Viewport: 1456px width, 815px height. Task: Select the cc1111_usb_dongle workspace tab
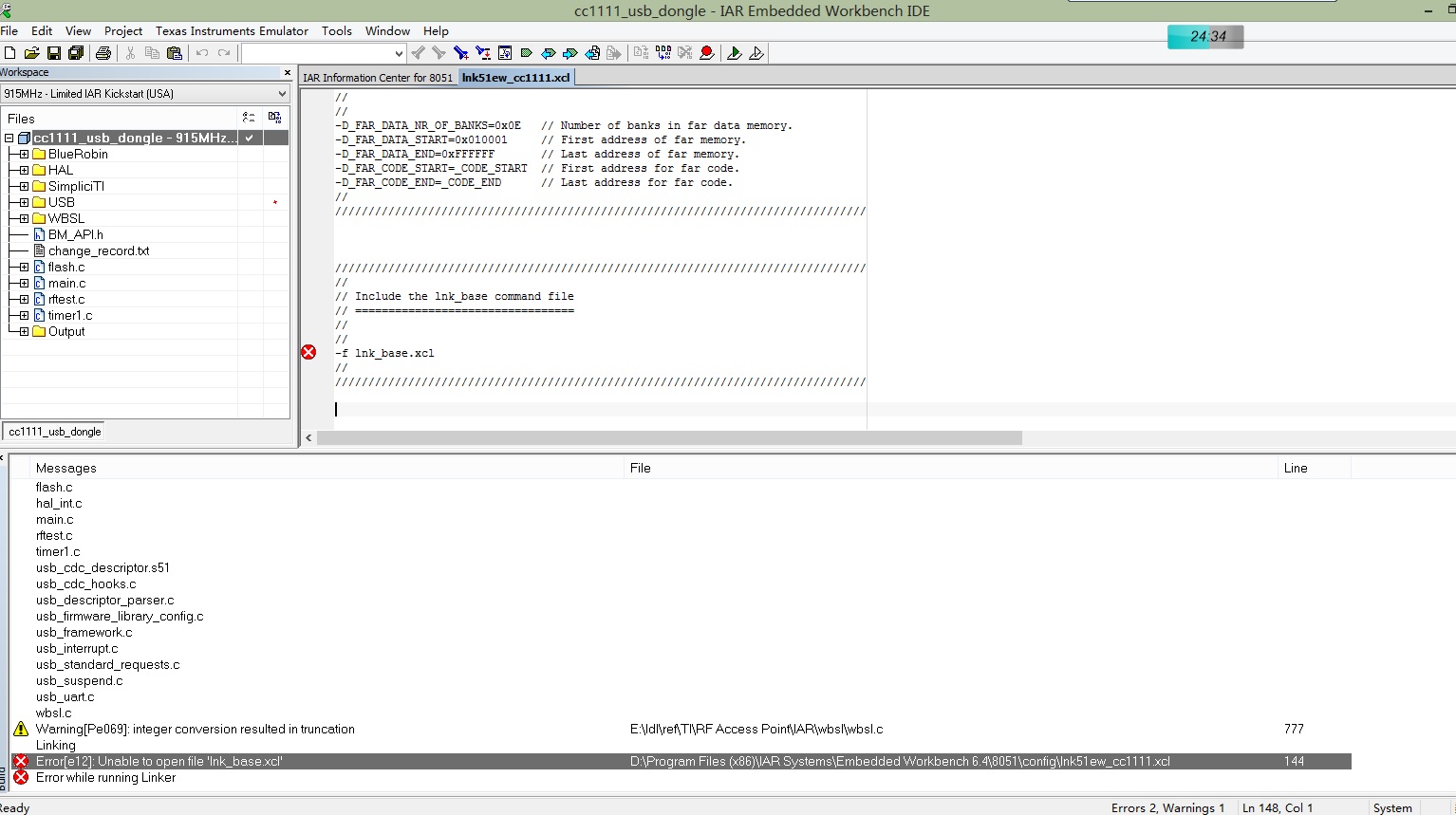click(55, 432)
